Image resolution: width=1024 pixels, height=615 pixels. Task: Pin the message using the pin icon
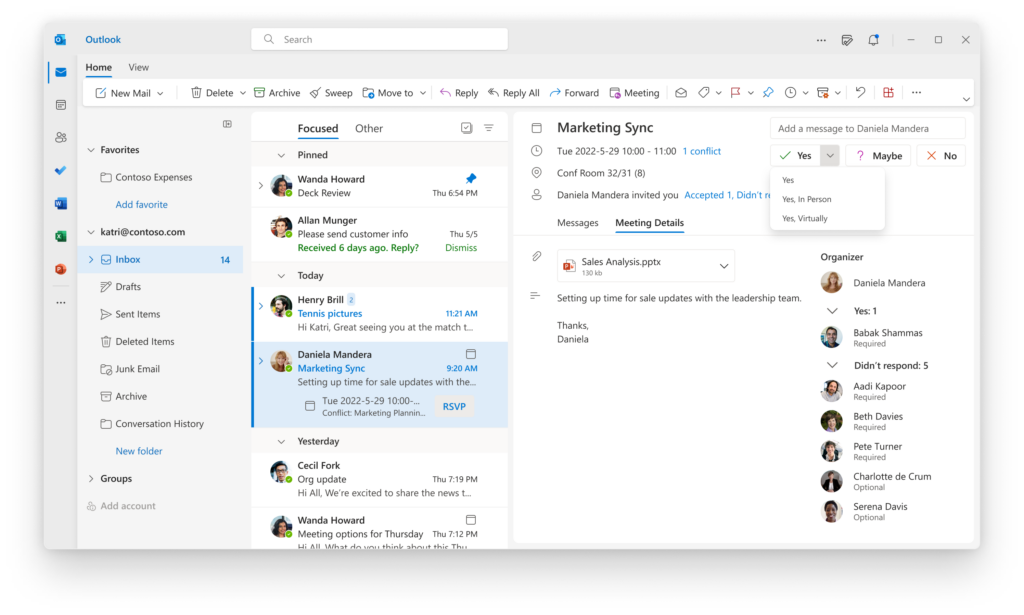pyautogui.click(x=767, y=92)
